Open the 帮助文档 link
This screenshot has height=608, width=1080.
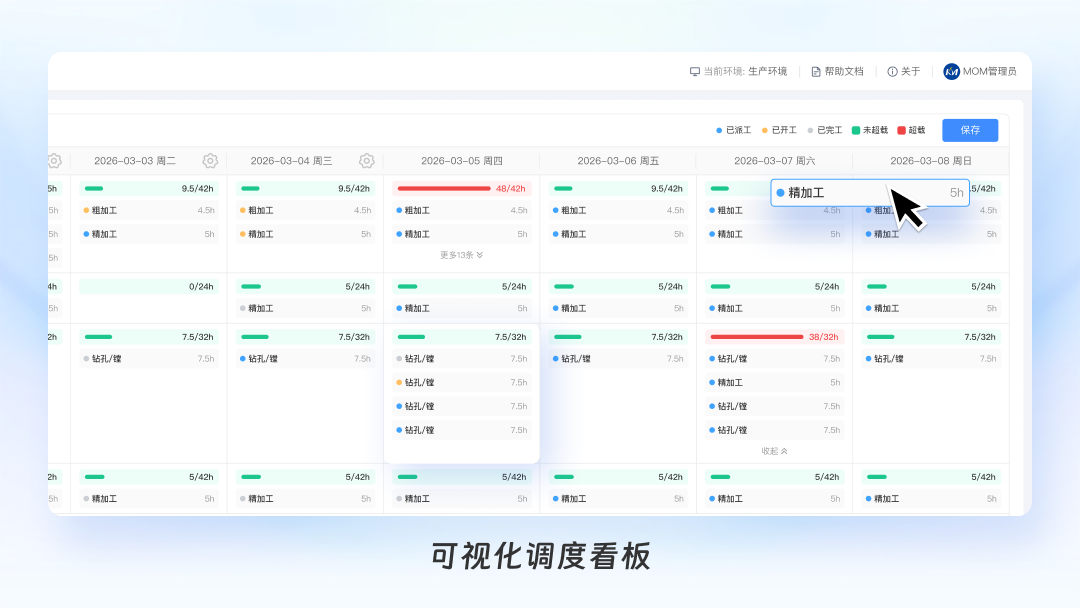838,72
